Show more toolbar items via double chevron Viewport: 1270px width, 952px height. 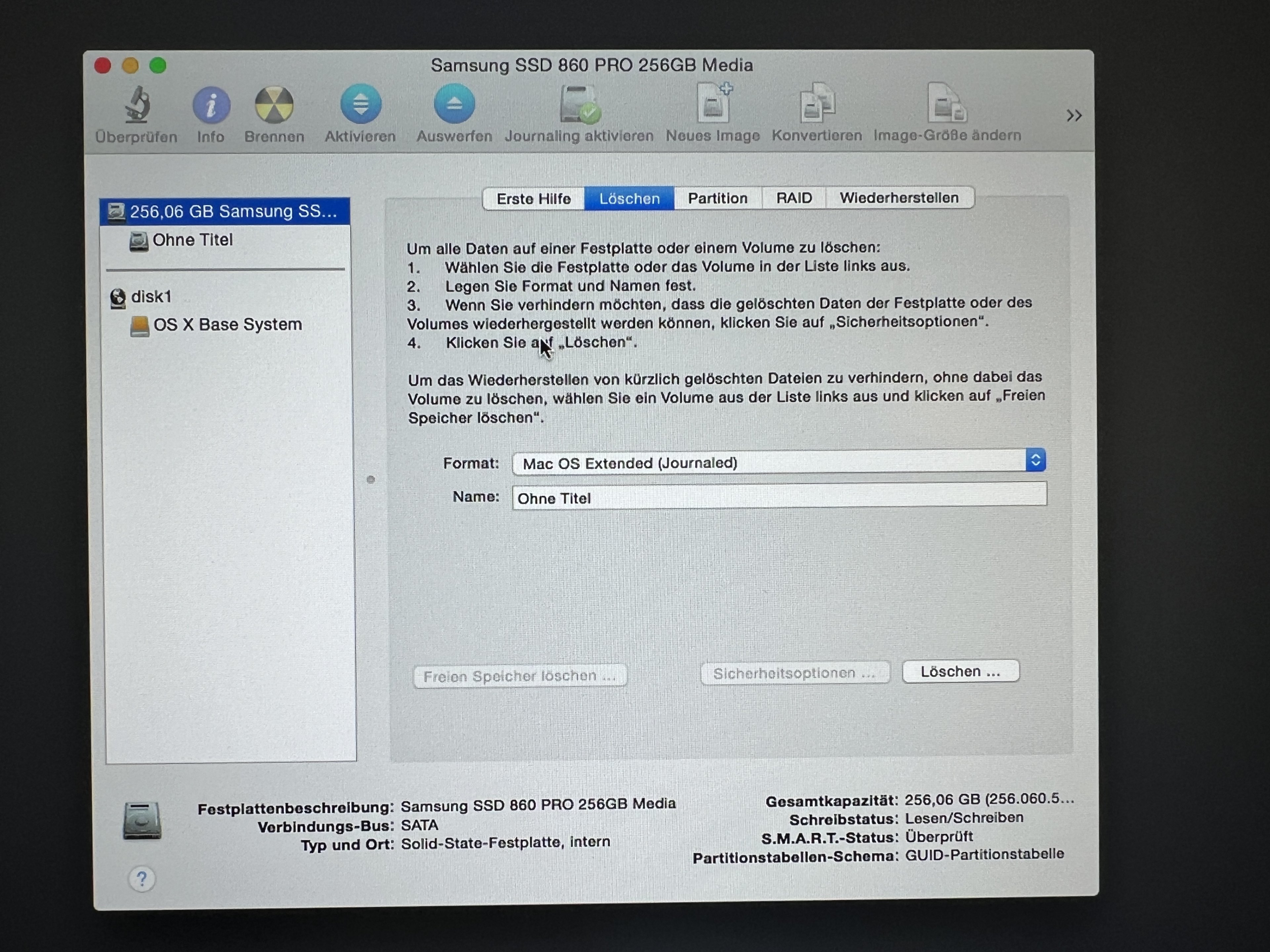tap(1074, 116)
